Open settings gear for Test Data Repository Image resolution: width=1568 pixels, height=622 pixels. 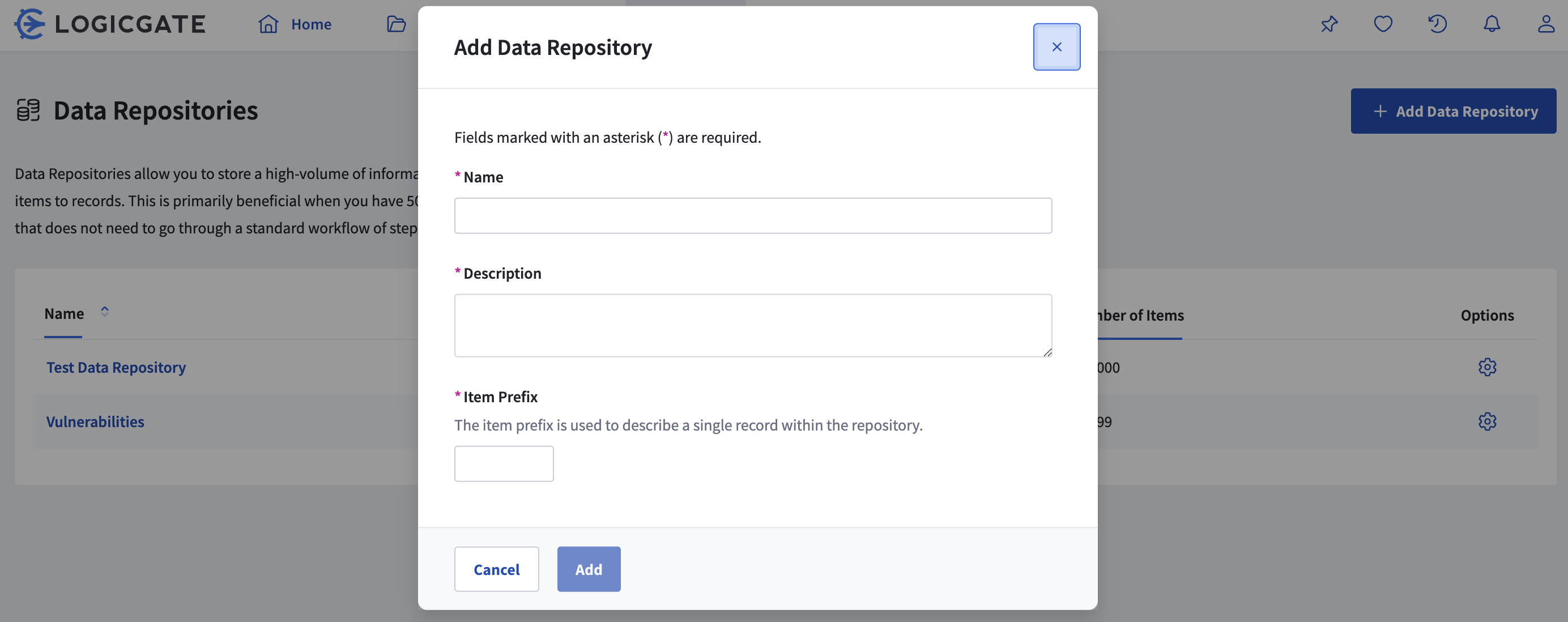[1488, 367]
